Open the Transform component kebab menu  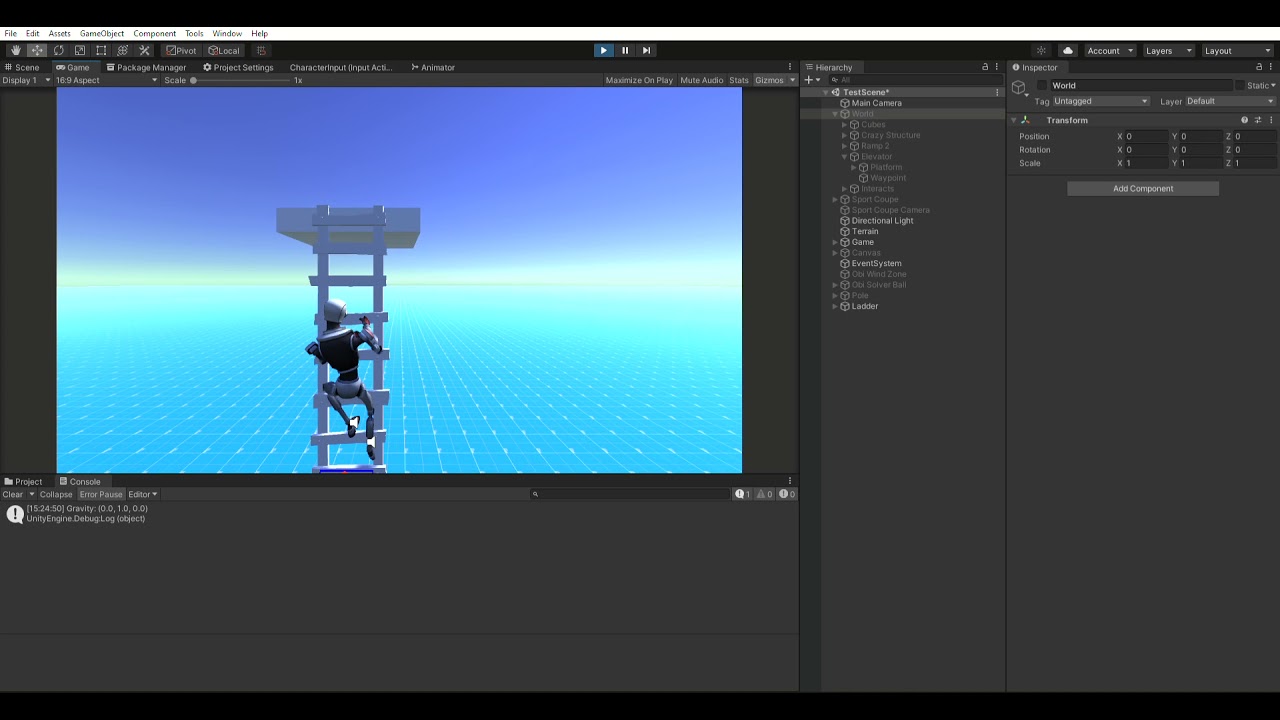pyautogui.click(x=1271, y=120)
